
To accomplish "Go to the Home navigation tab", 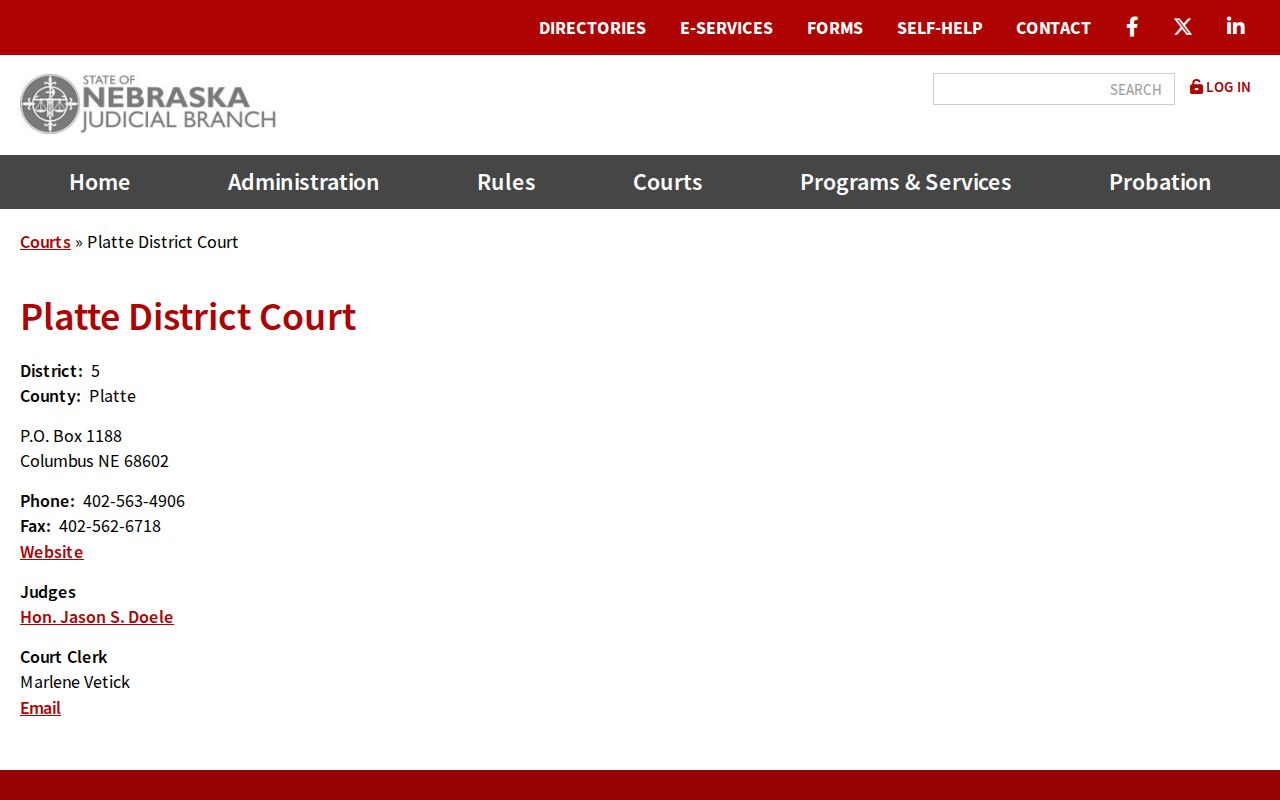I will coord(100,182).
